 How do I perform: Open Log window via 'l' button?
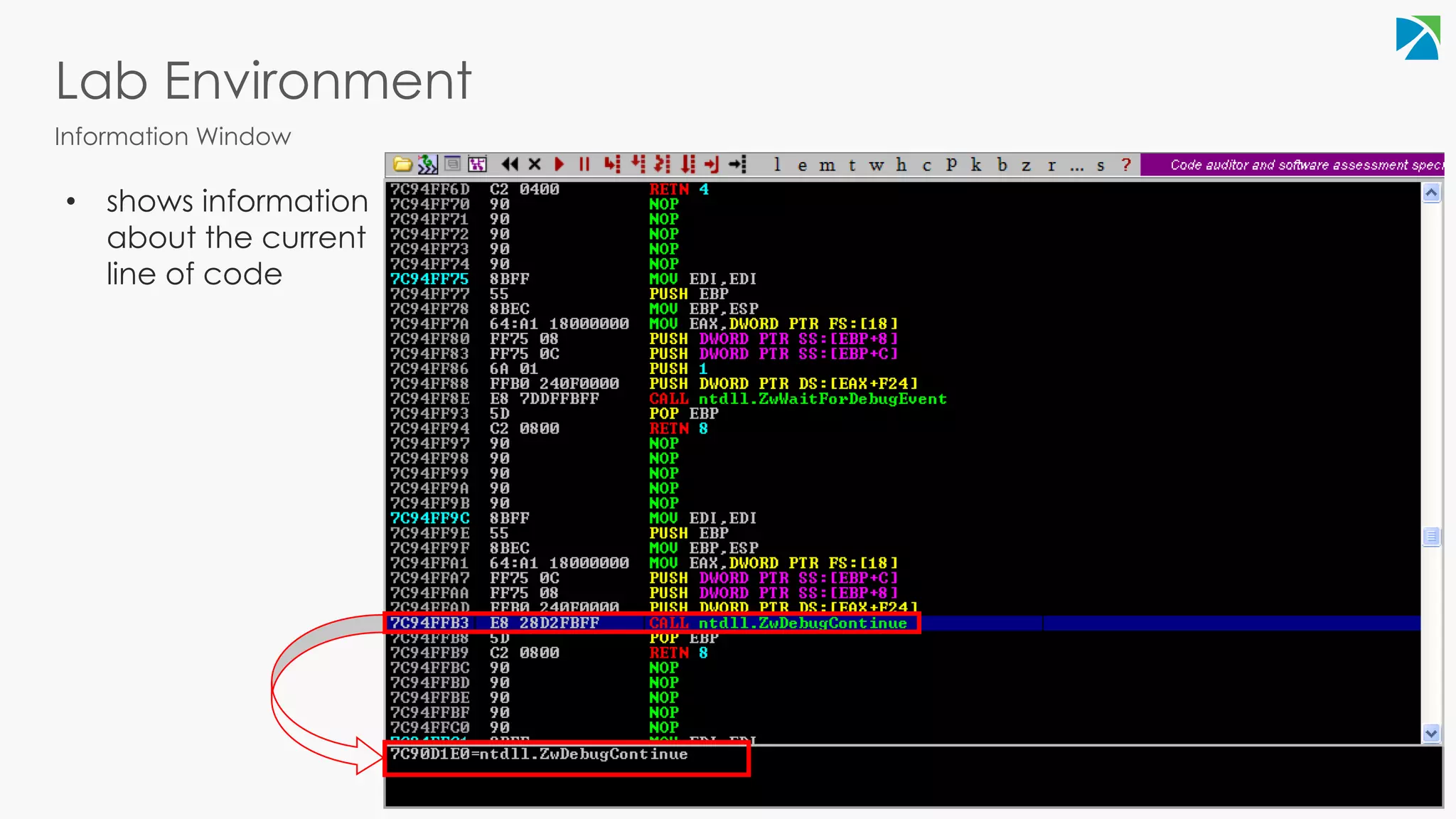(x=777, y=164)
